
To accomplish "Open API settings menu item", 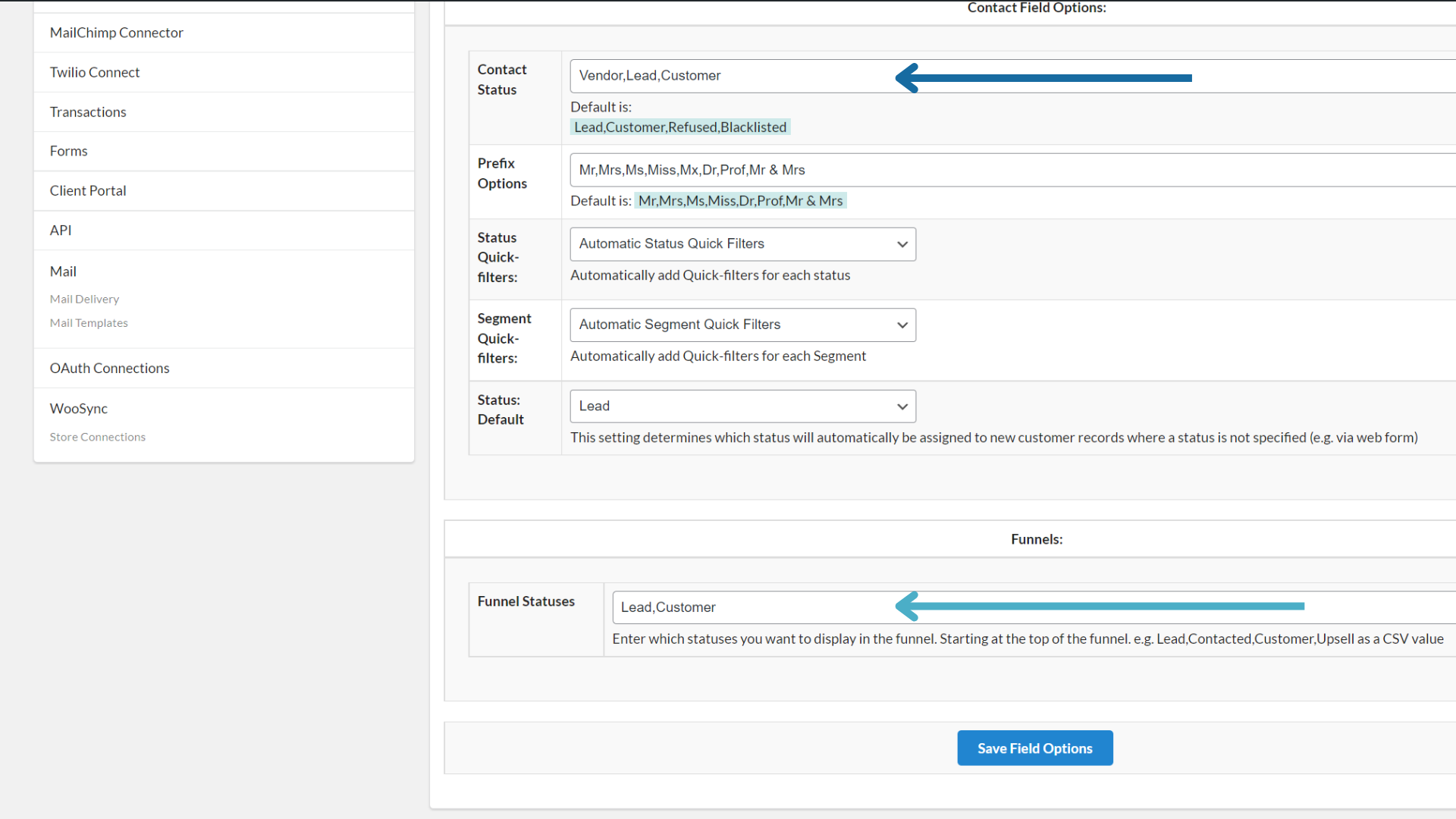I will 61,230.
